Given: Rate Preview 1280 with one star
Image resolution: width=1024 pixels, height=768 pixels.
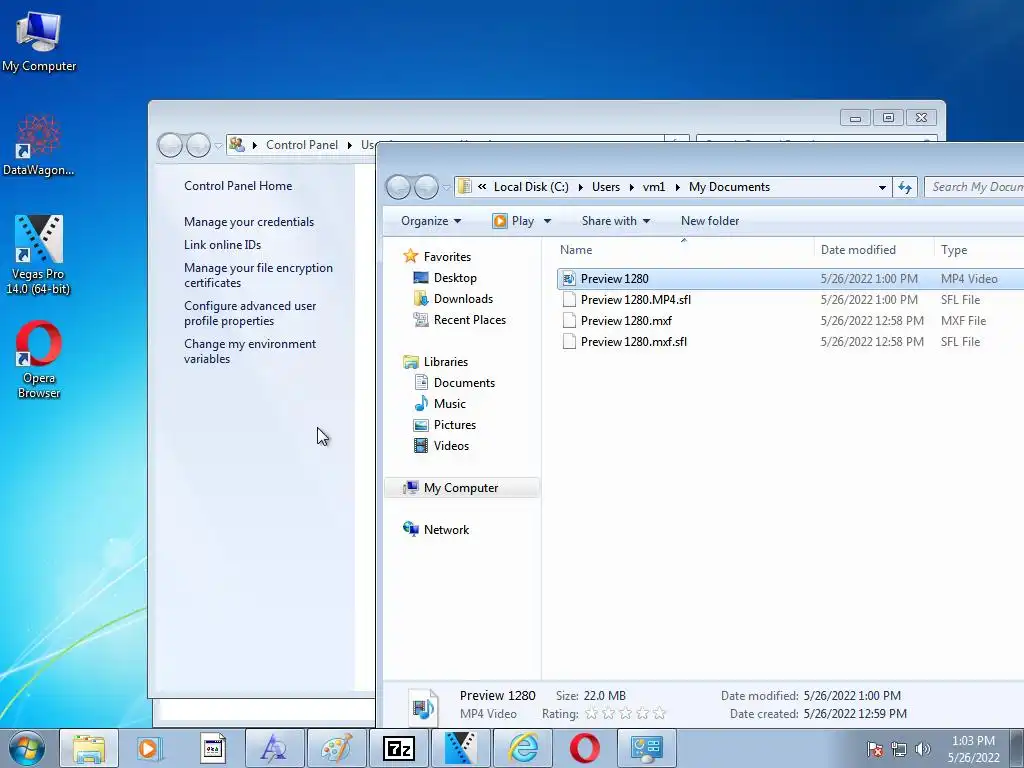Looking at the screenshot, I should (591, 714).
